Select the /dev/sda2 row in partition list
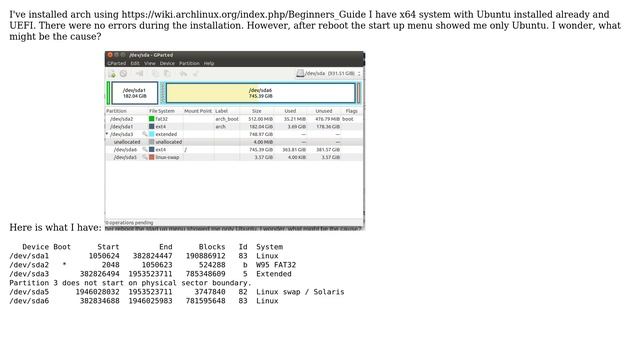The image size is (640, 360). pos(234,119)
